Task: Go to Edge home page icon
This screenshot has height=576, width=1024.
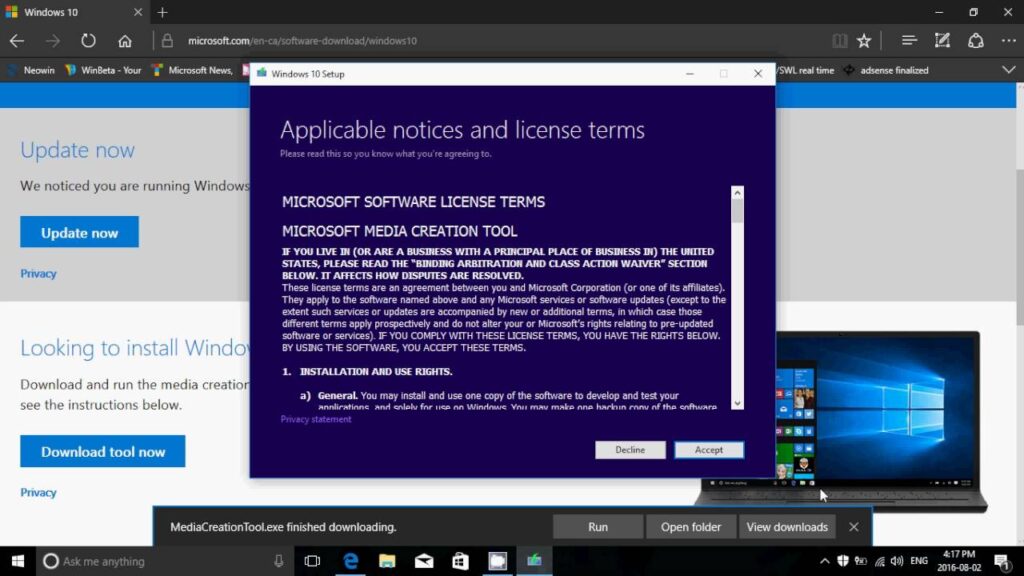Action: 125,40
